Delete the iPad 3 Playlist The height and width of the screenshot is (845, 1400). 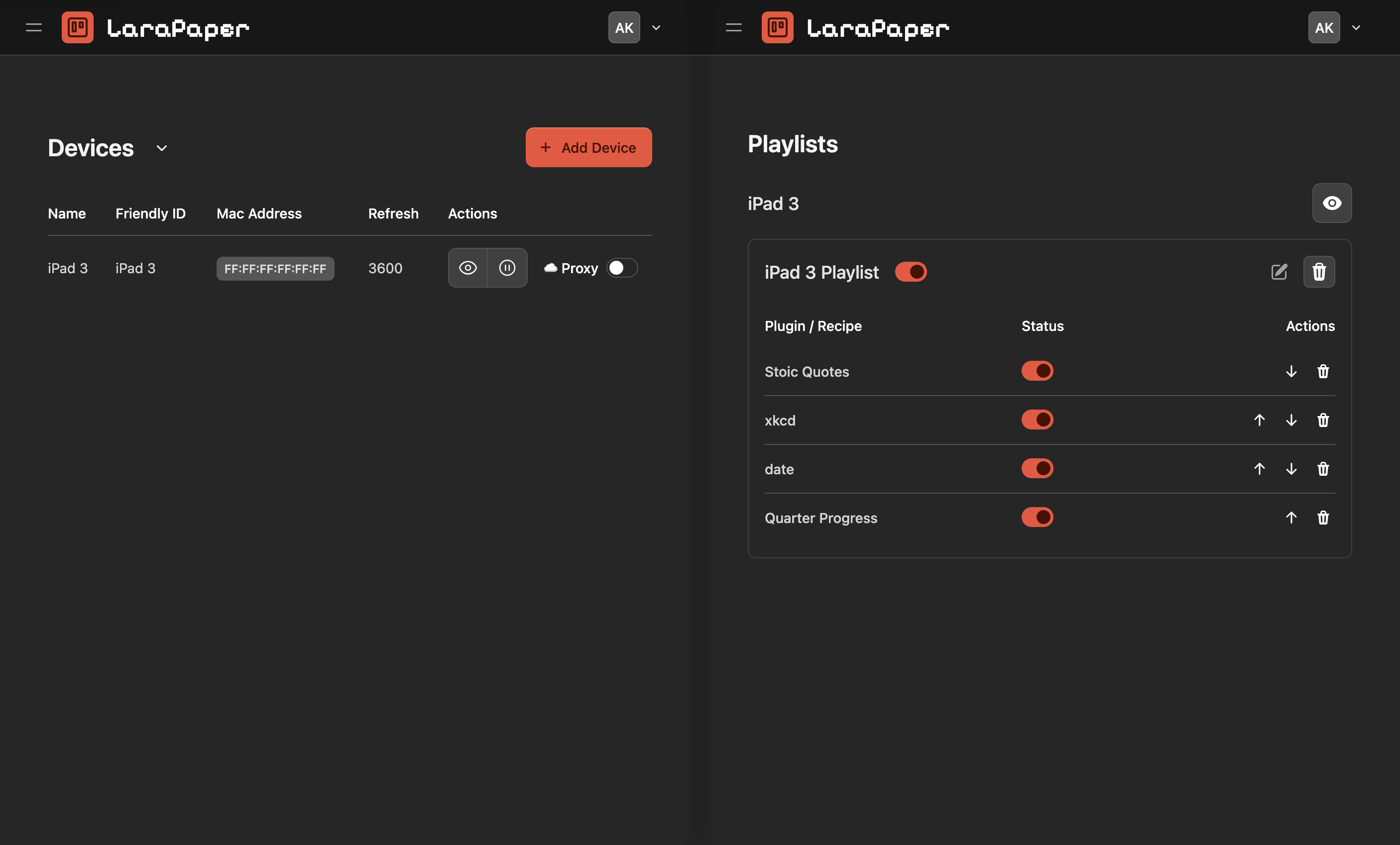(x=1319, y=272)
